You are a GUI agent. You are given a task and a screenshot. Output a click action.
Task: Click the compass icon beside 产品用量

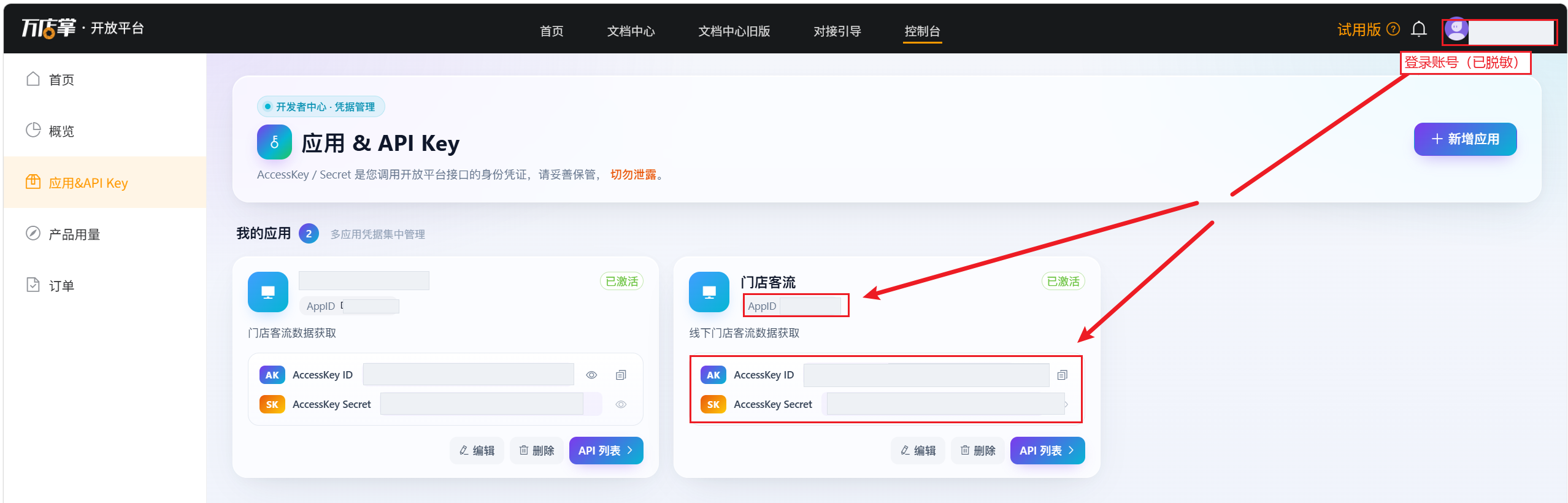(x=33, y=233)
